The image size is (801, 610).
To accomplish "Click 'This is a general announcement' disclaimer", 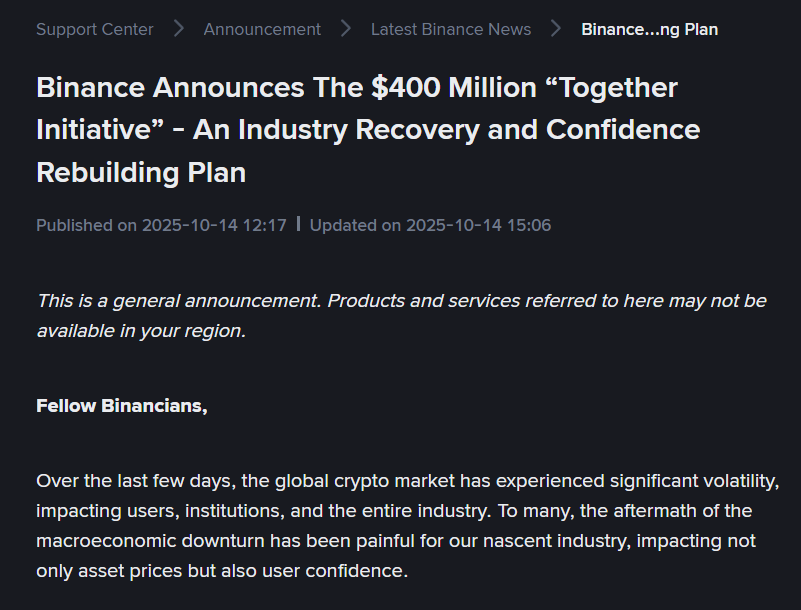I will coord(179,301).
